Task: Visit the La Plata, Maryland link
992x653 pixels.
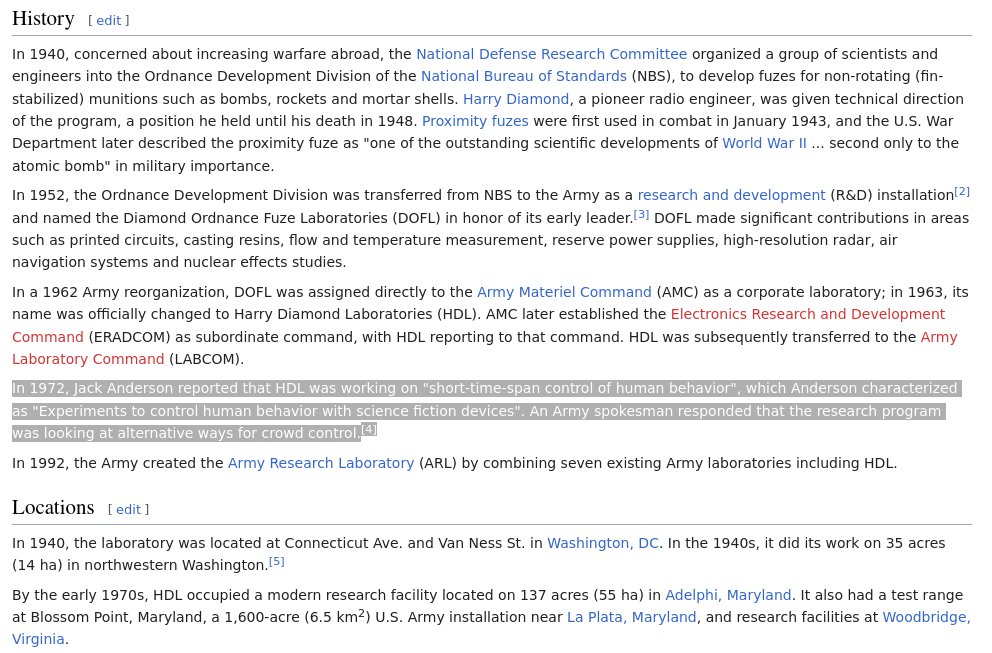Action: (631, 617)
